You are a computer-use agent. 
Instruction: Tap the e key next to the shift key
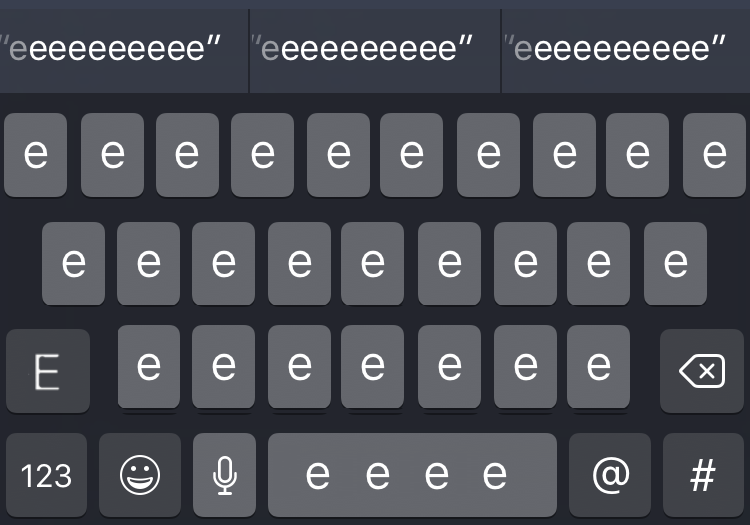point(149,367)
